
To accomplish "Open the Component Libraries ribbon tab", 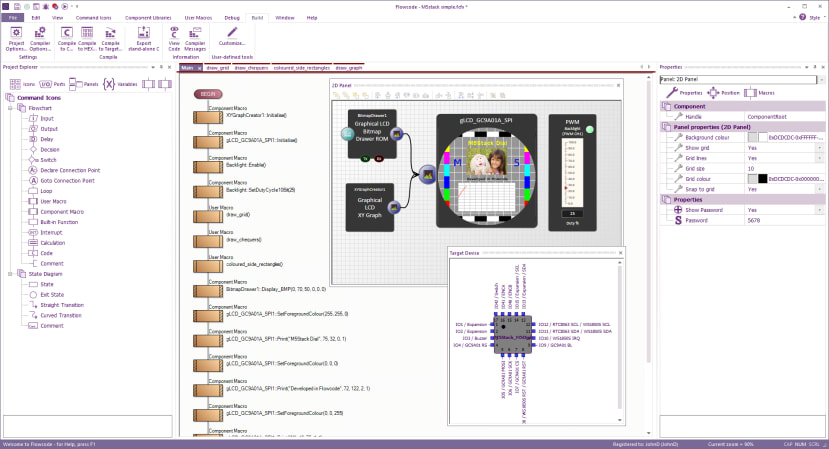I will 148,17.
